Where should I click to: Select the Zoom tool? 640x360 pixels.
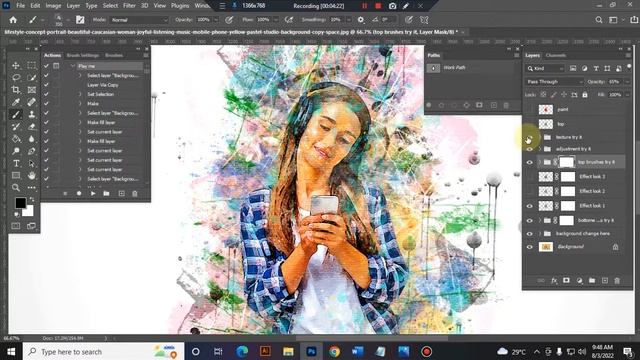pyautogui.click(x=16, y=188)
